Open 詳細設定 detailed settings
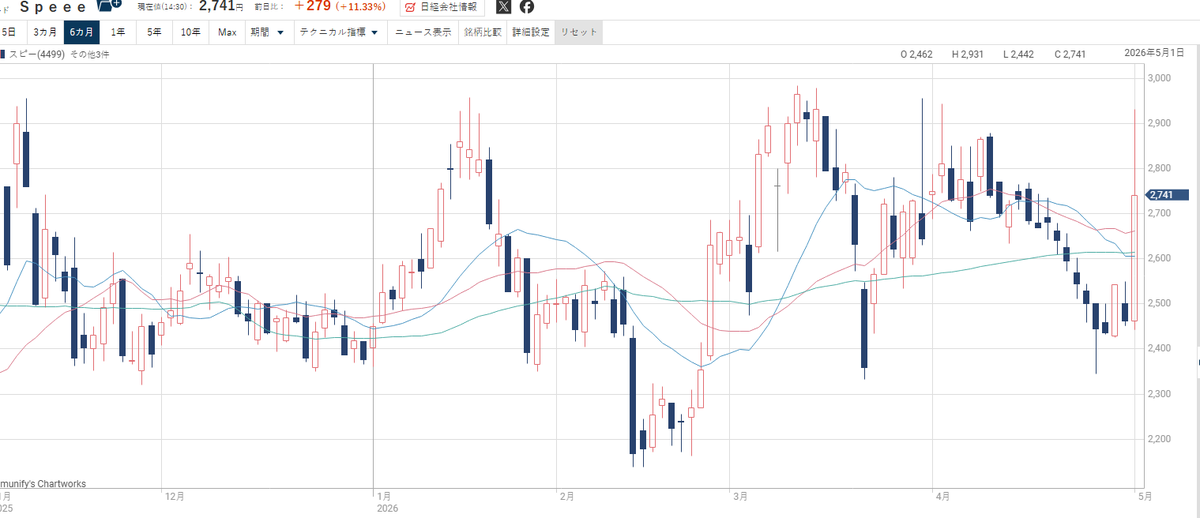The height and width of the screenshot is (518, 1200). click(531, 32)
